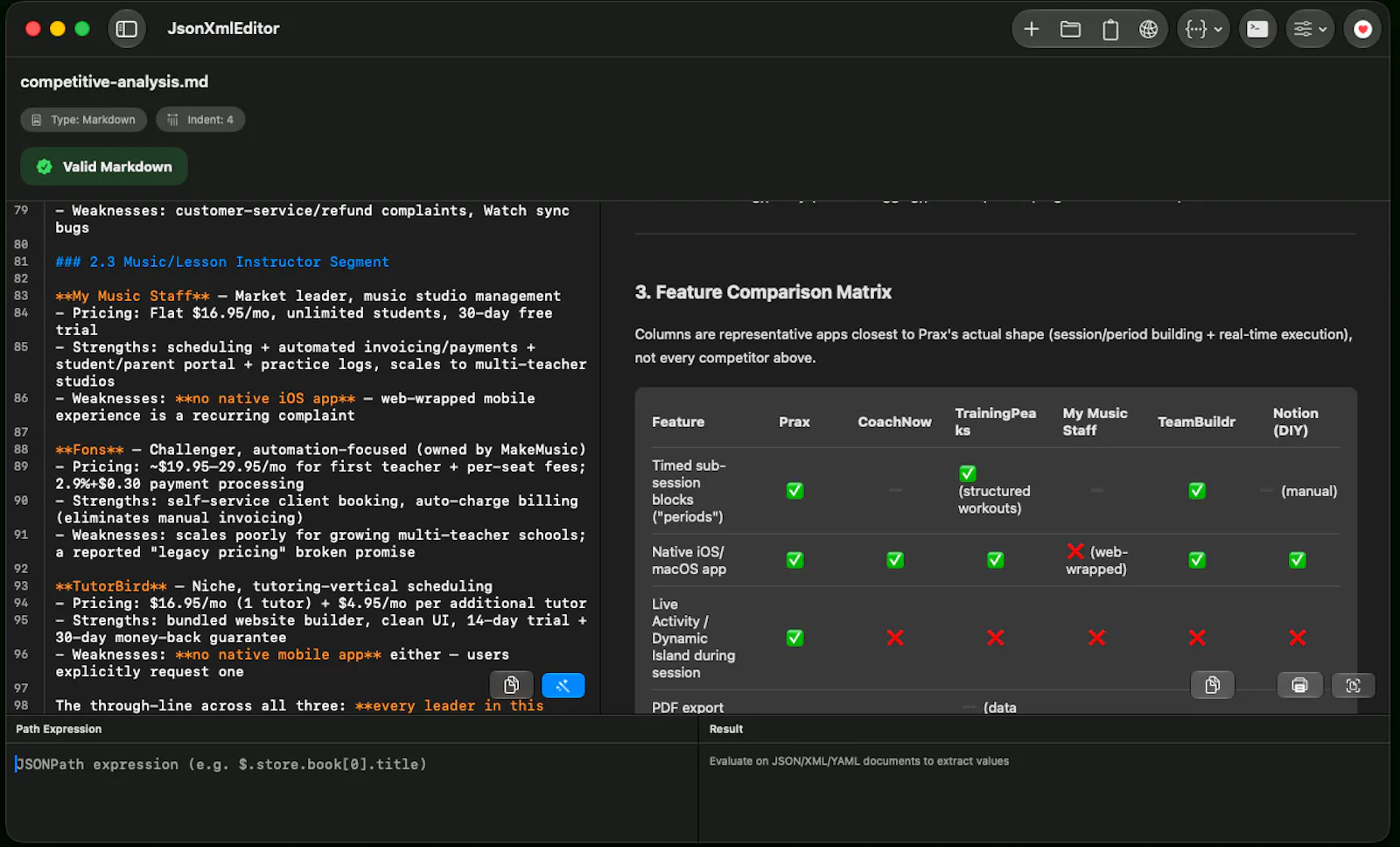The height and width of the screenshot is (847, 1400).
Task: Click the '**My Music Staff**' line in editor
Action: 308,296
